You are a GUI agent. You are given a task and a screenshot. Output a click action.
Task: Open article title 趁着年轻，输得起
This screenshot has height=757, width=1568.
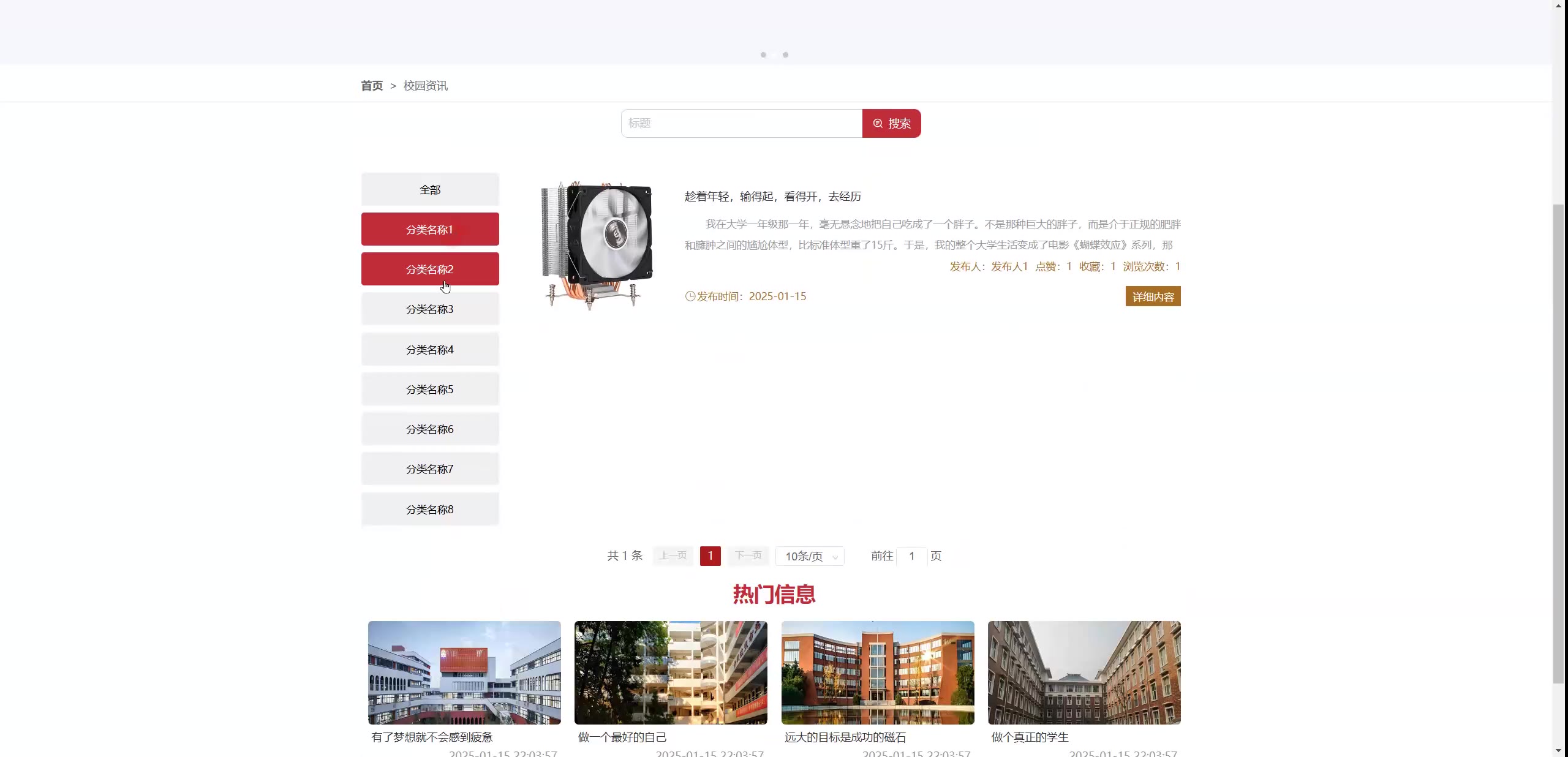click(x=772, y=196)
